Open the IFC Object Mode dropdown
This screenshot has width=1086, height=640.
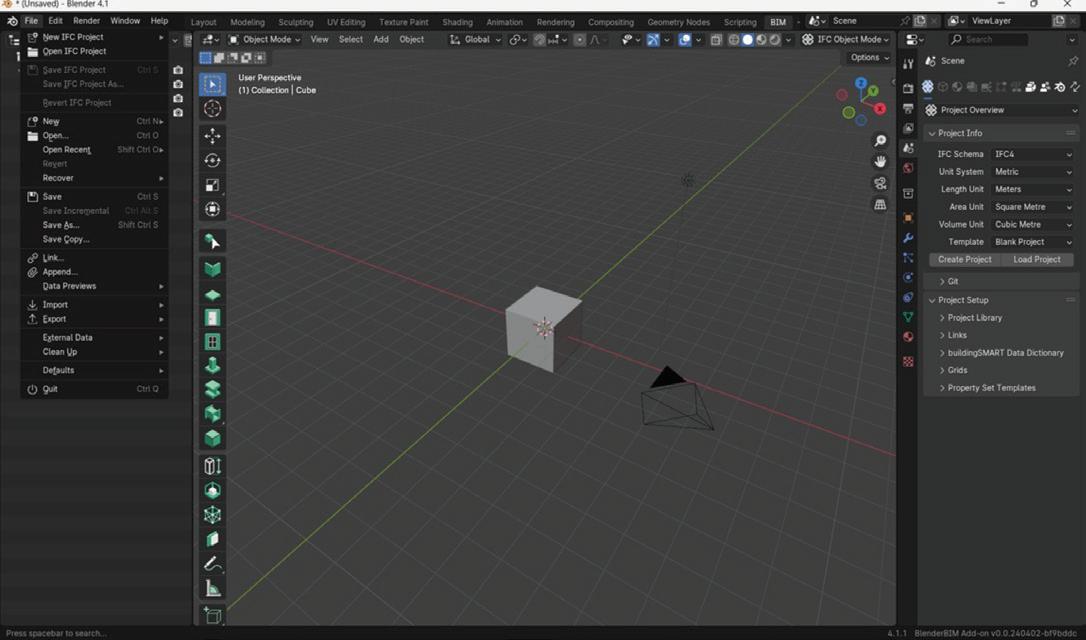(x=845, y=39)
